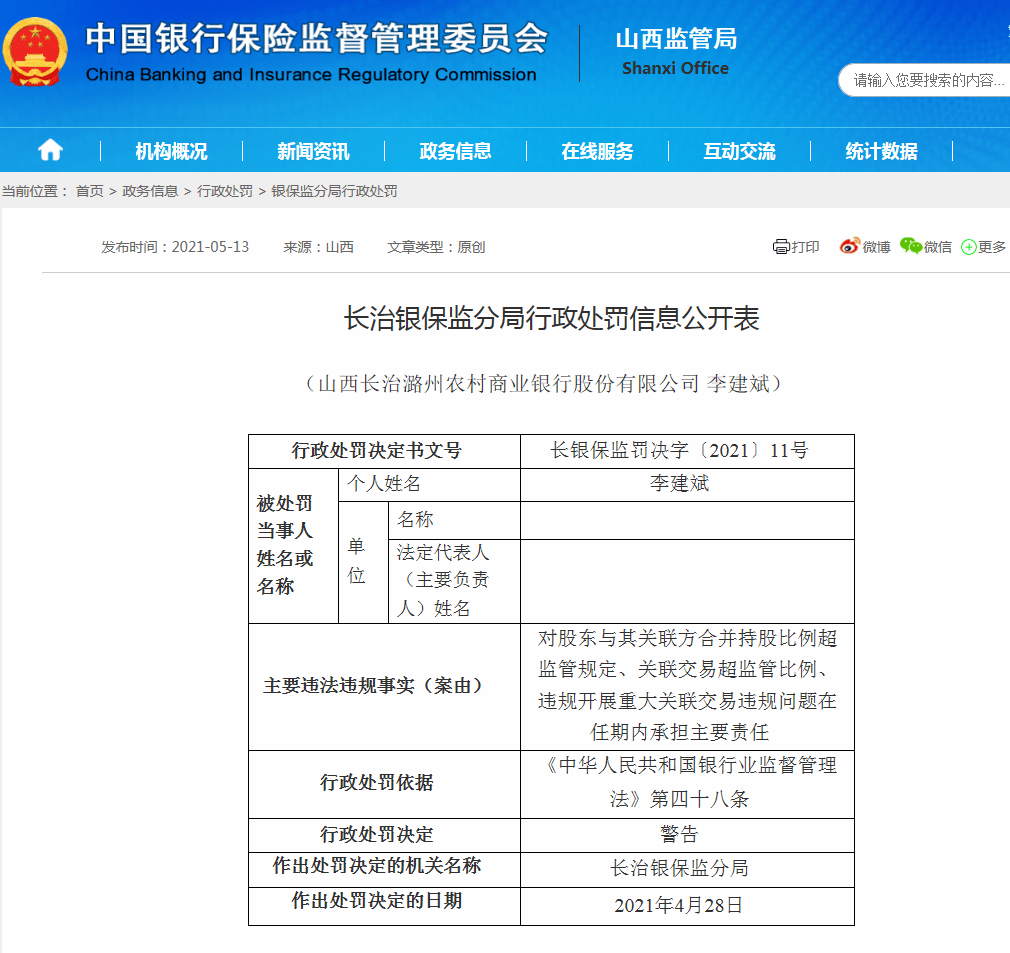Open the 统计数据 navigation menu

pyautogui.click(x=880, y=150)
